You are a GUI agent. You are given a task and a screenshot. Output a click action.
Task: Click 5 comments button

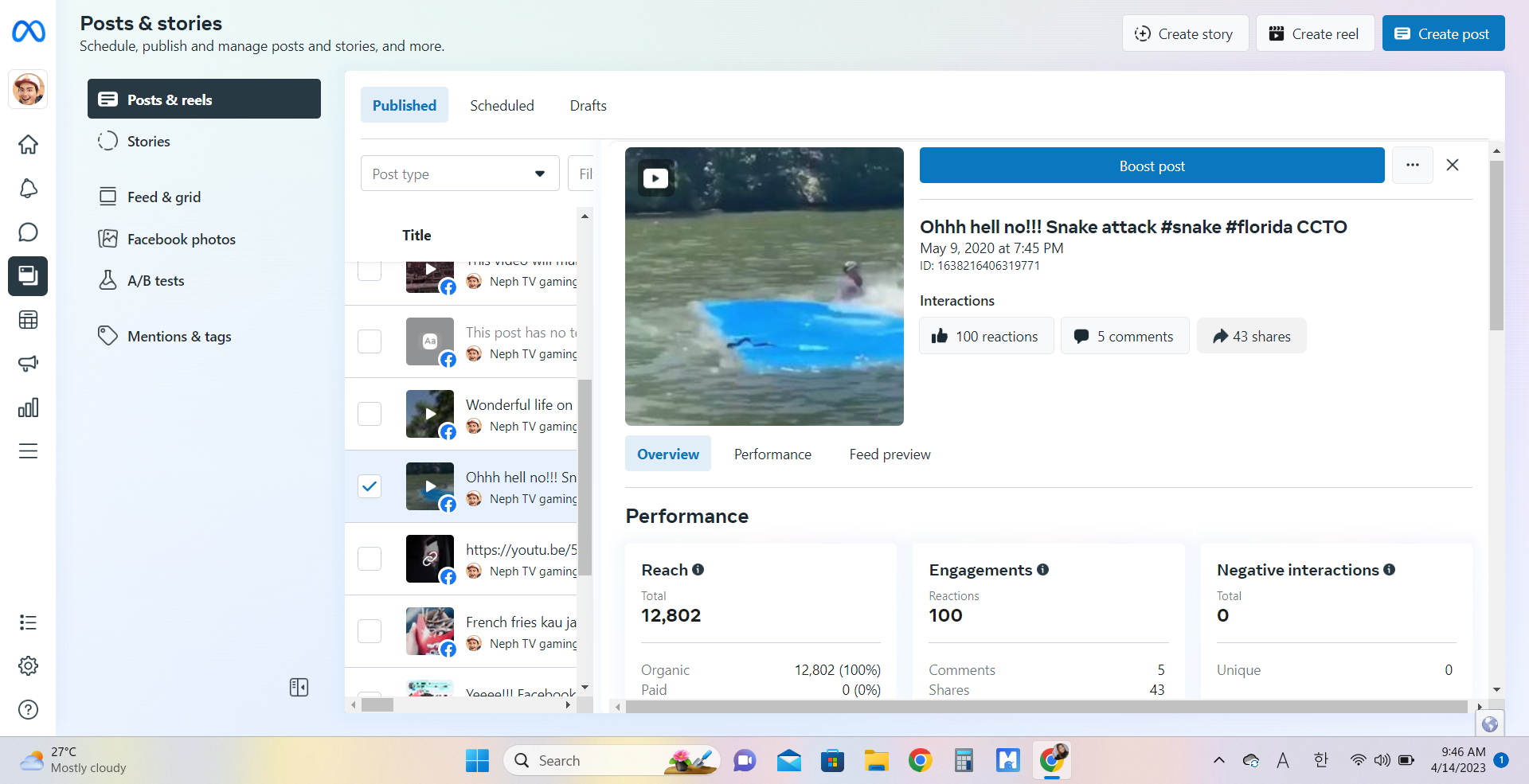coord(1124,336)
